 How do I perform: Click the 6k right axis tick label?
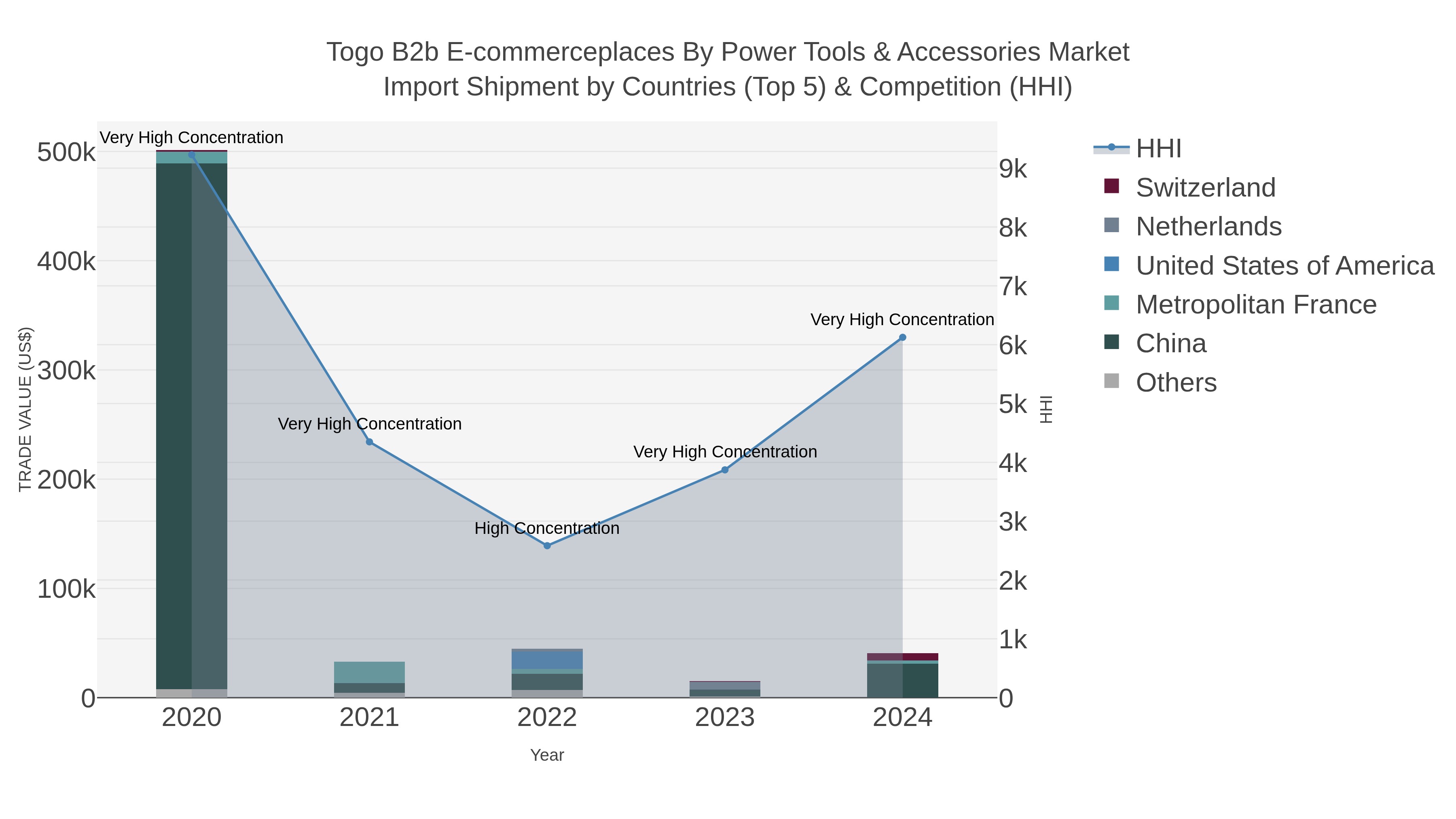coord(1013,346)
